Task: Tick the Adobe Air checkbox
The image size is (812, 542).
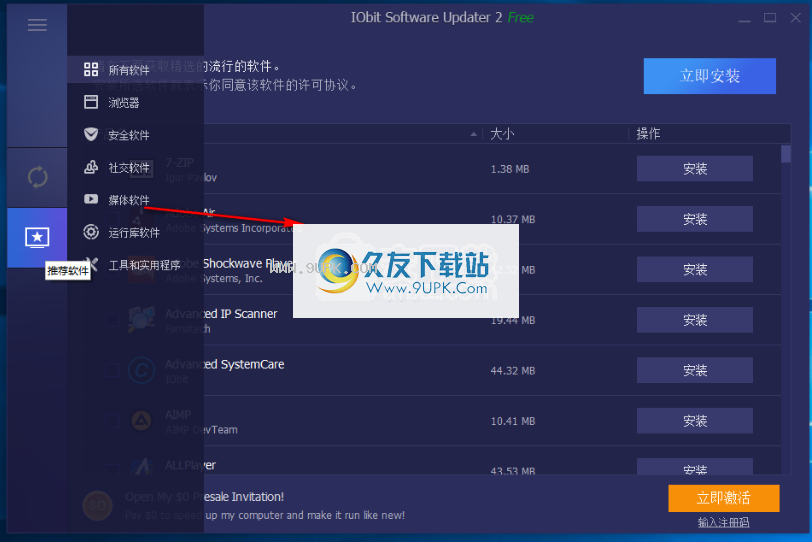Action: pos(112,218)
